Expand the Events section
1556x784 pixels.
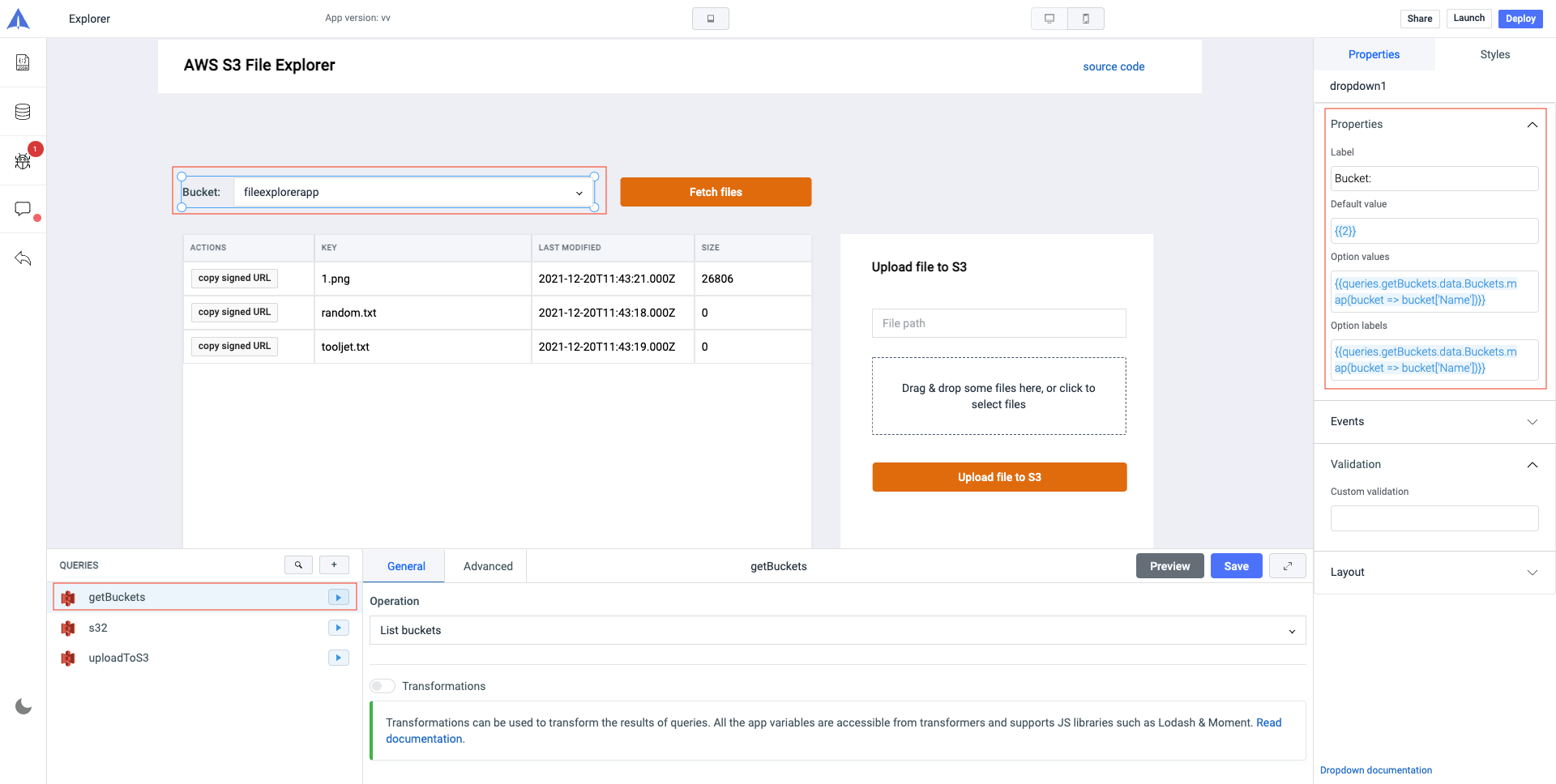click(1434, 422)
